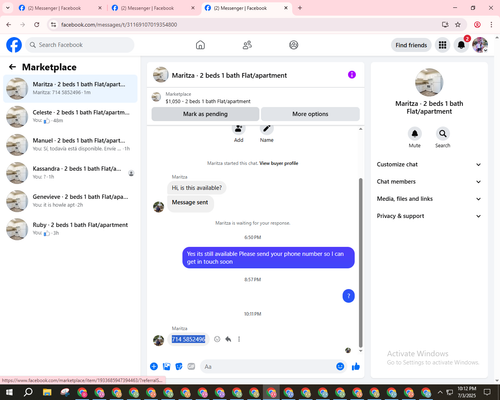Open purple conversation information icon
This screenshot has height=400, width=500.
click(352, 75)
